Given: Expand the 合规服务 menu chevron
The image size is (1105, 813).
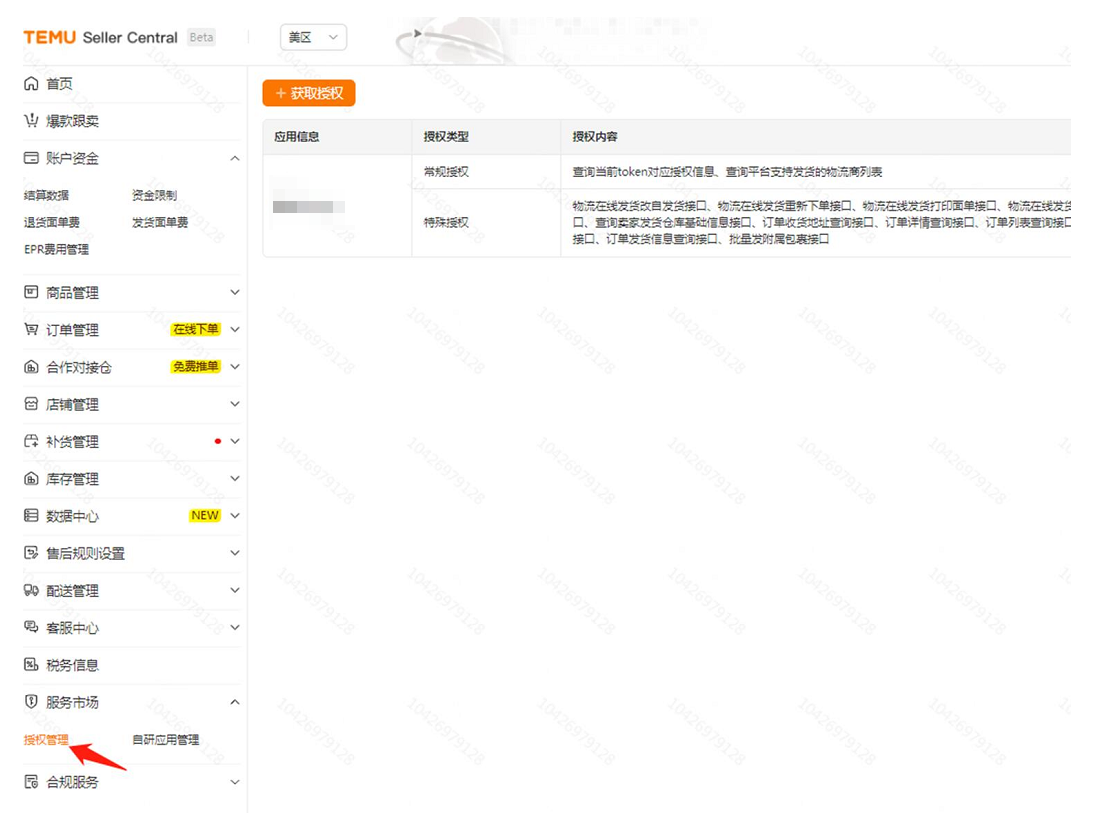Looking at the screenshot, I should coord(235,782).
